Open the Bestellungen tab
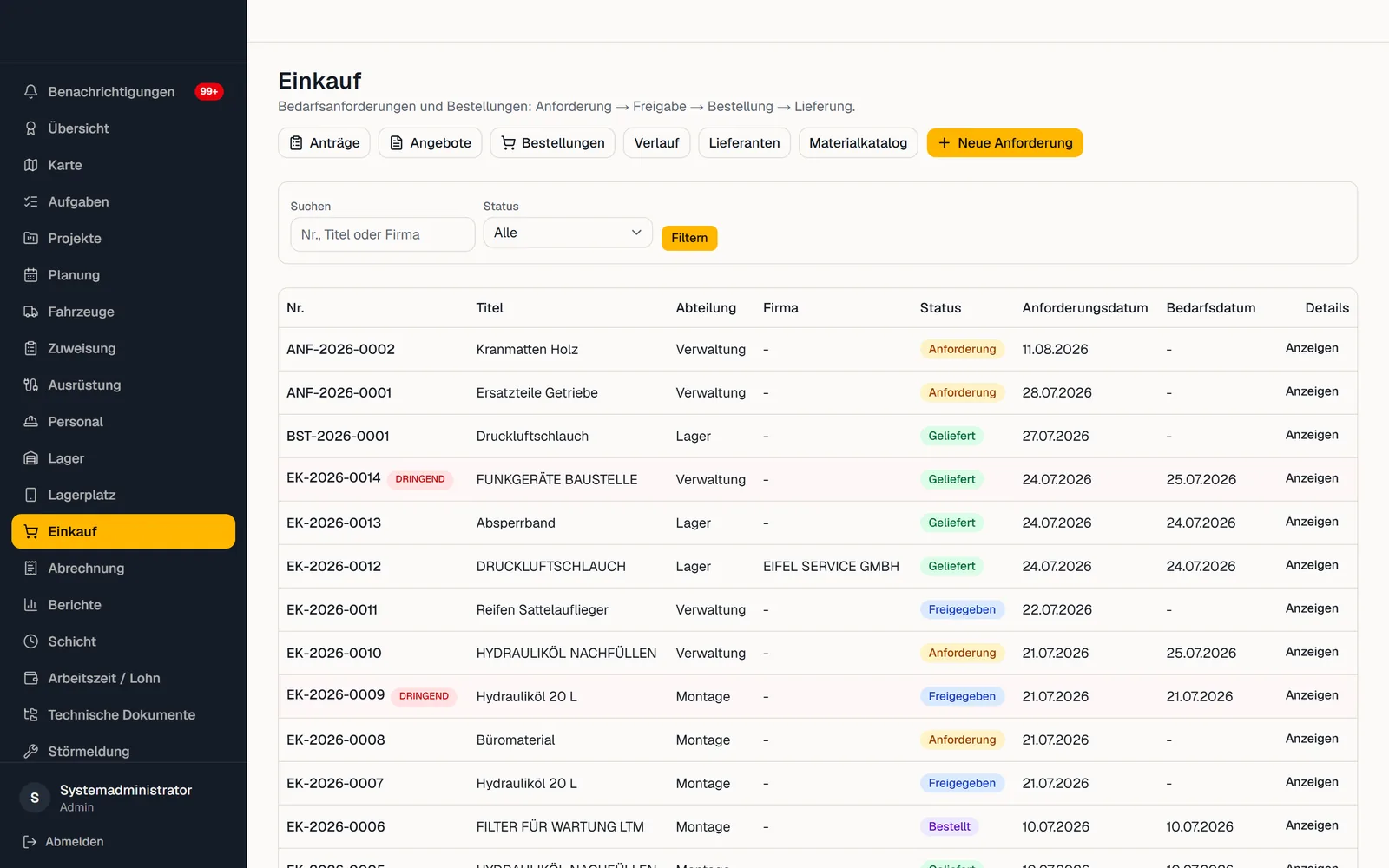Image resolution: width=1389 pixels, height=868 pixels. click(553, 143)
